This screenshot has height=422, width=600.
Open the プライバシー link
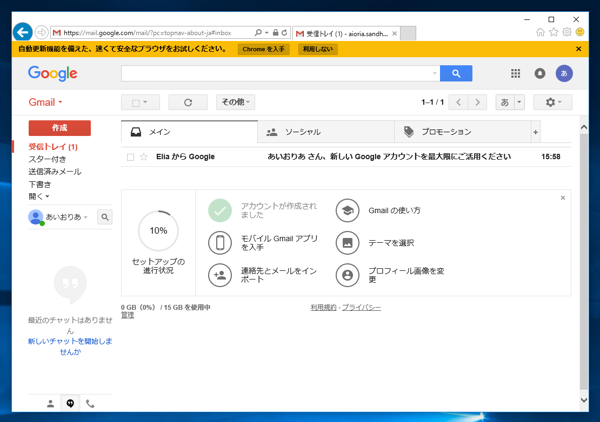pyautogui.click(x=362, y=308)
